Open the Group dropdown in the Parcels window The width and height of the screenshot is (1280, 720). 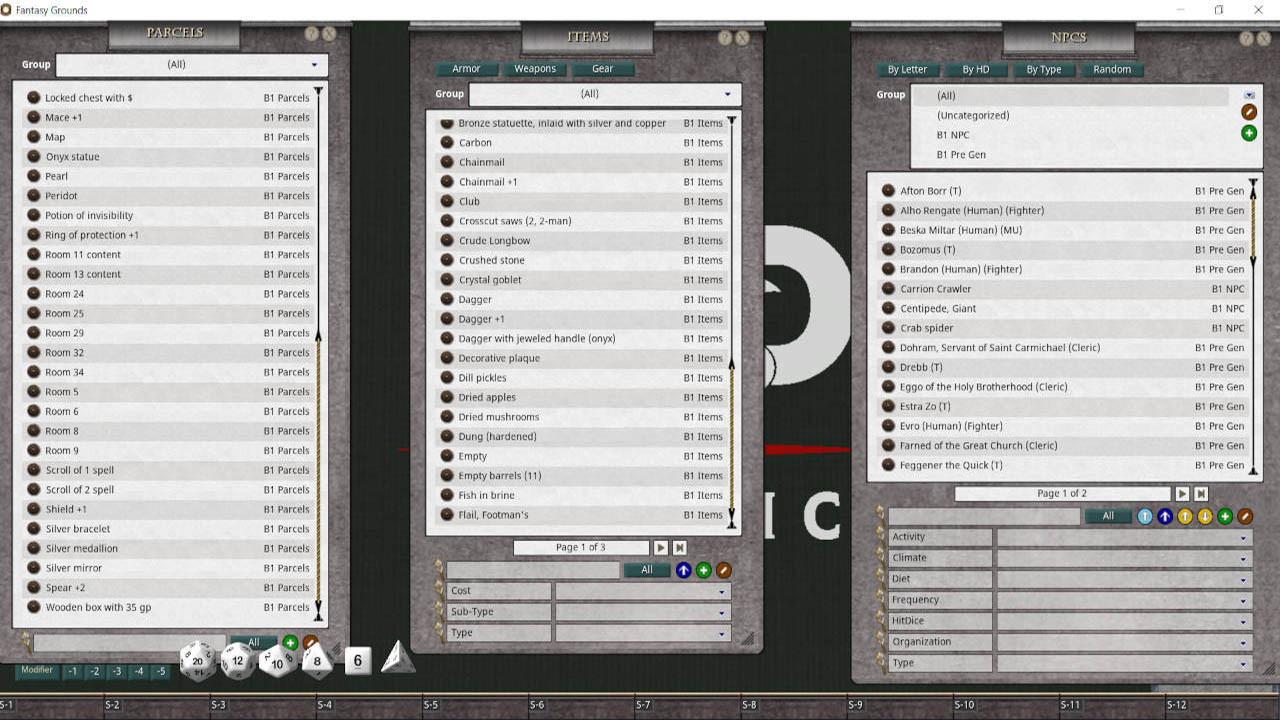point(191,64)
